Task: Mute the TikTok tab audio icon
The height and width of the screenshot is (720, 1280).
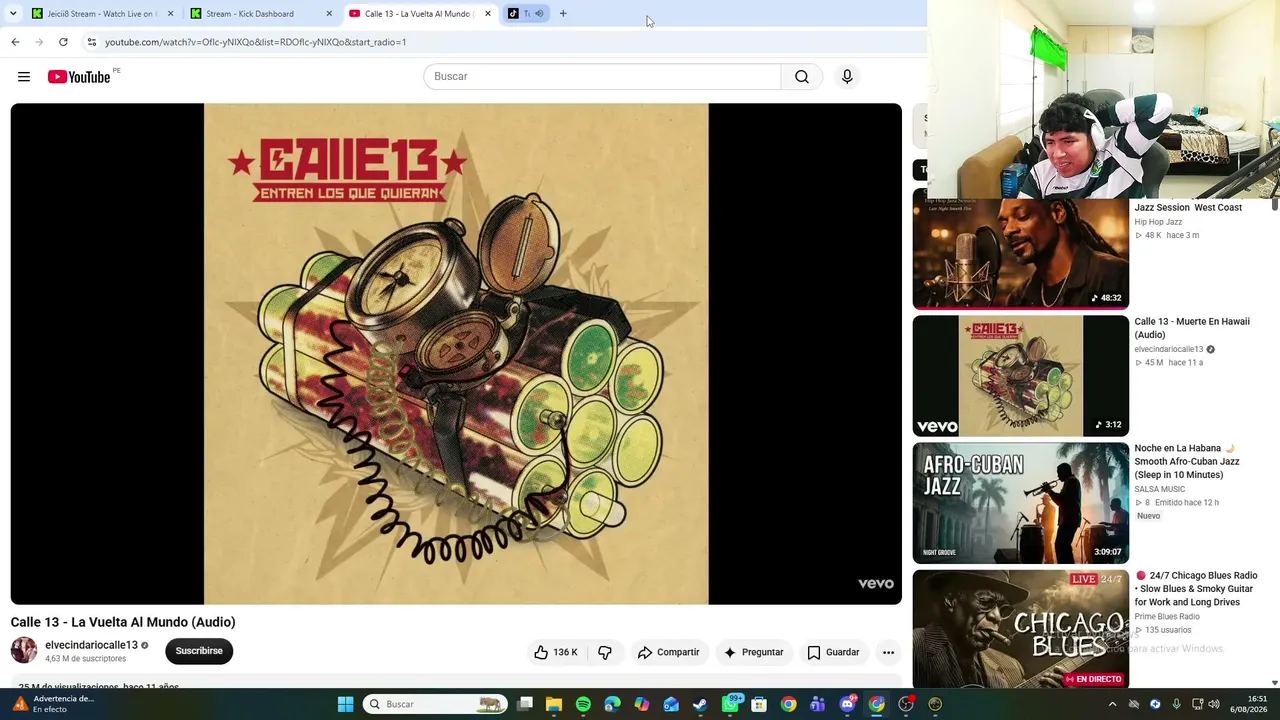Action: point(539,14)
